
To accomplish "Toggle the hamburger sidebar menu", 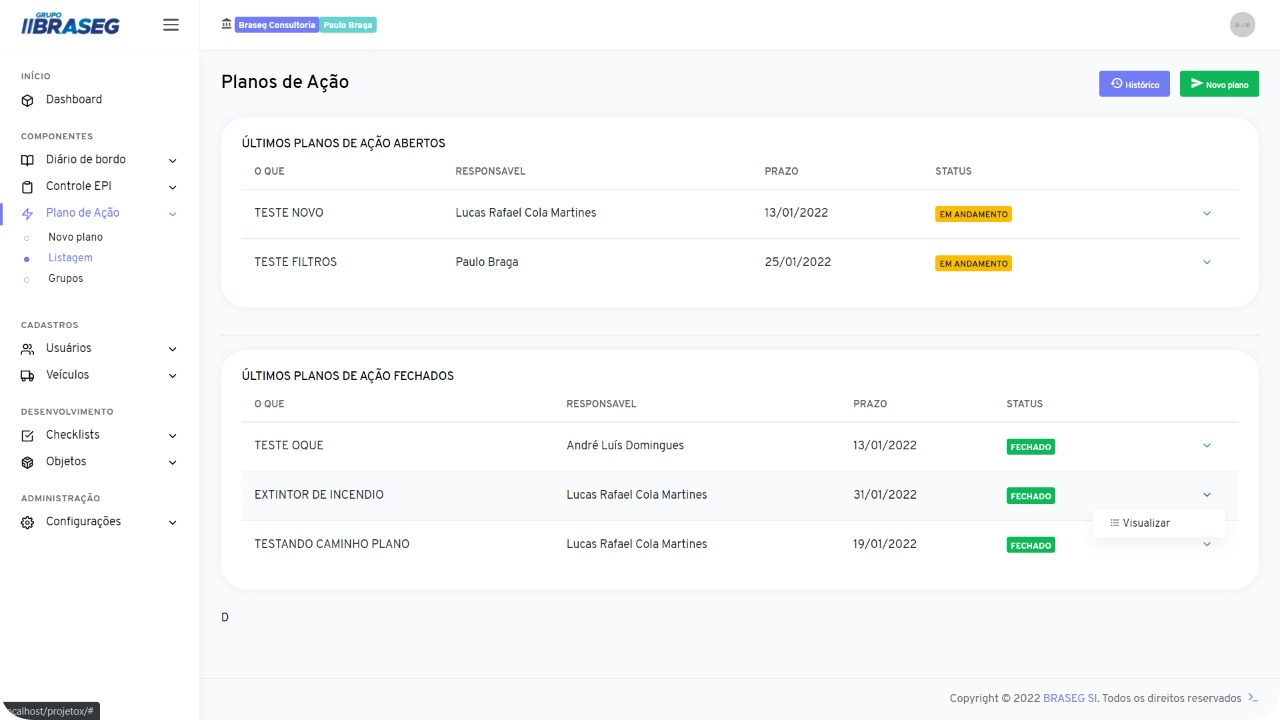I will tap(171, 25).
